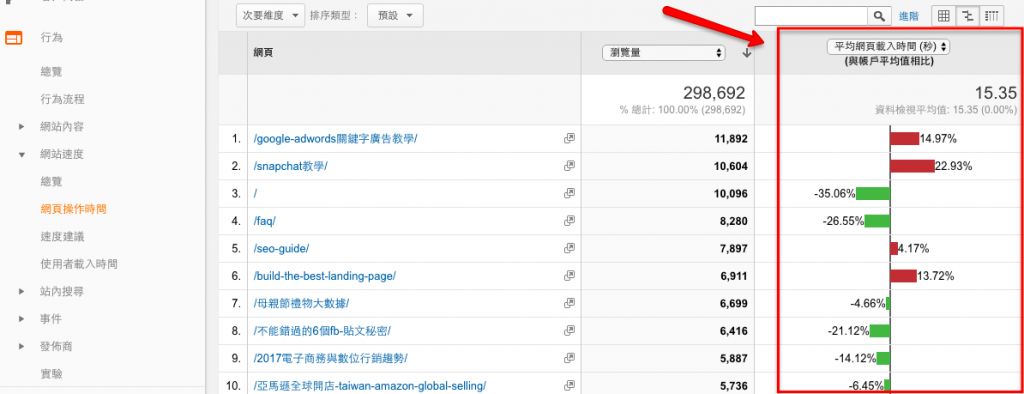Expand the 網站內容 sidebar section

[22, 127]
